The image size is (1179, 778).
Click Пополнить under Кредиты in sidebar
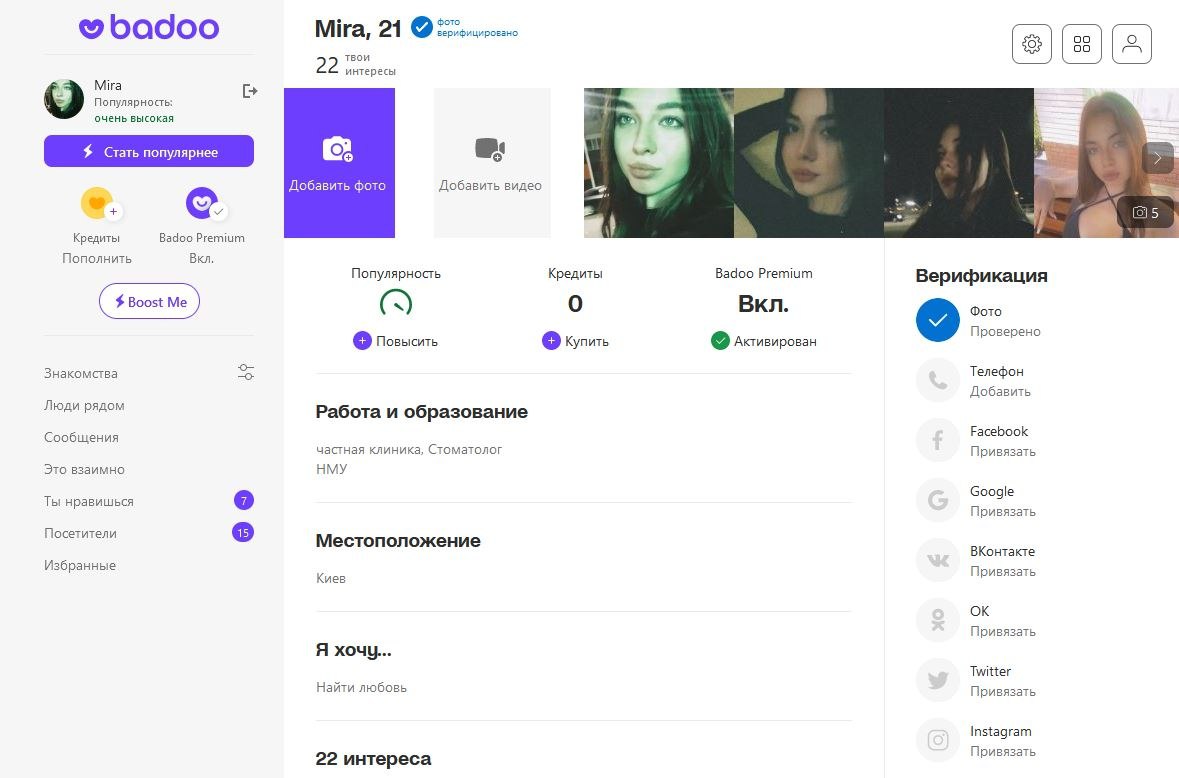(97, 259)
